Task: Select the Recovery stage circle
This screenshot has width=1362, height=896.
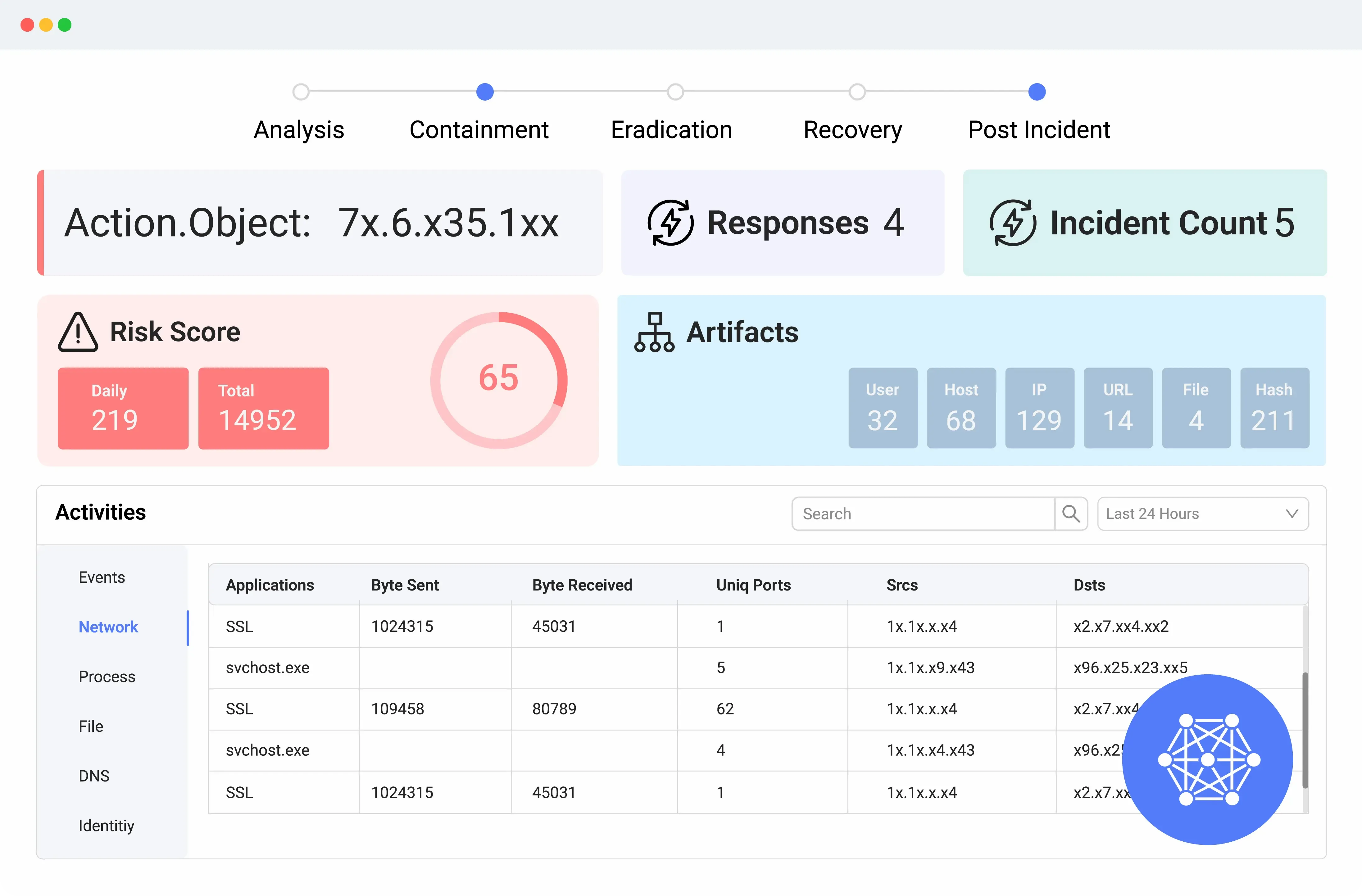Action: [x=857, y=92]
